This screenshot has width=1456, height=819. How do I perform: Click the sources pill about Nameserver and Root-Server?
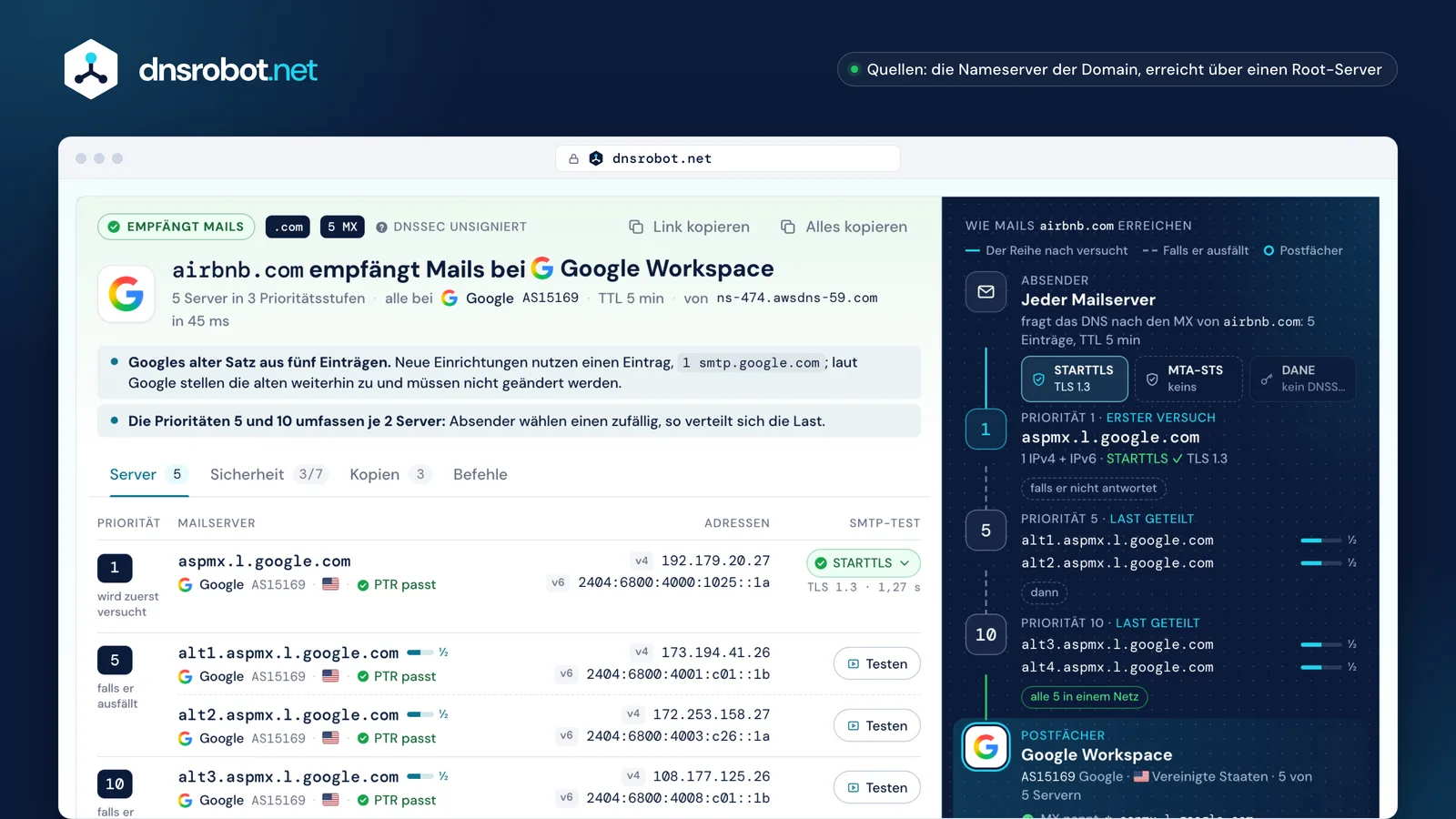pos(1117,69)
